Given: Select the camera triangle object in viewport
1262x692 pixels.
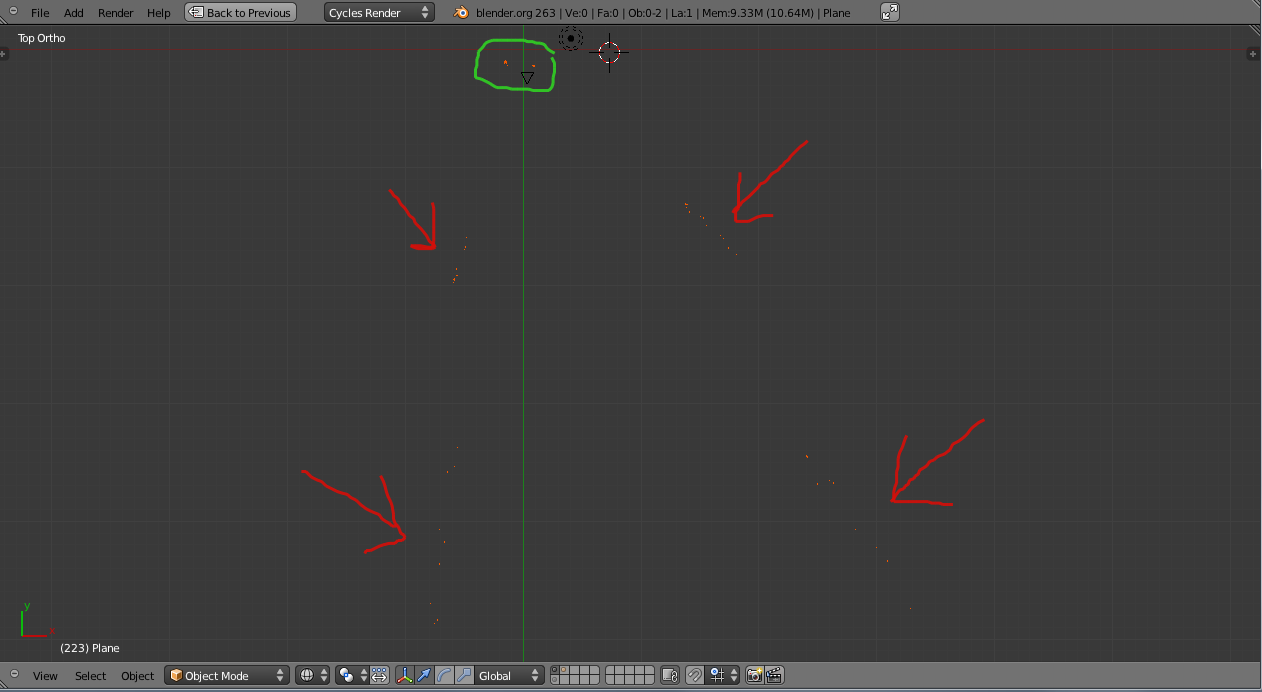Looking at the screenshot, I should point(527,77).
